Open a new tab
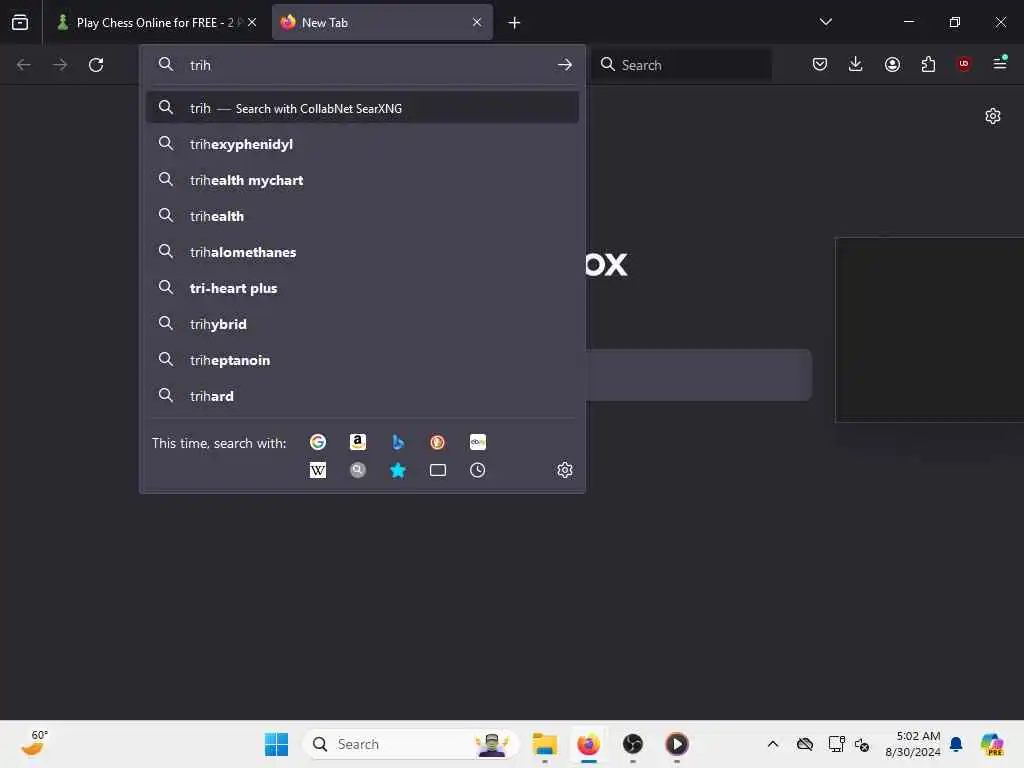 tap(515, 23)
